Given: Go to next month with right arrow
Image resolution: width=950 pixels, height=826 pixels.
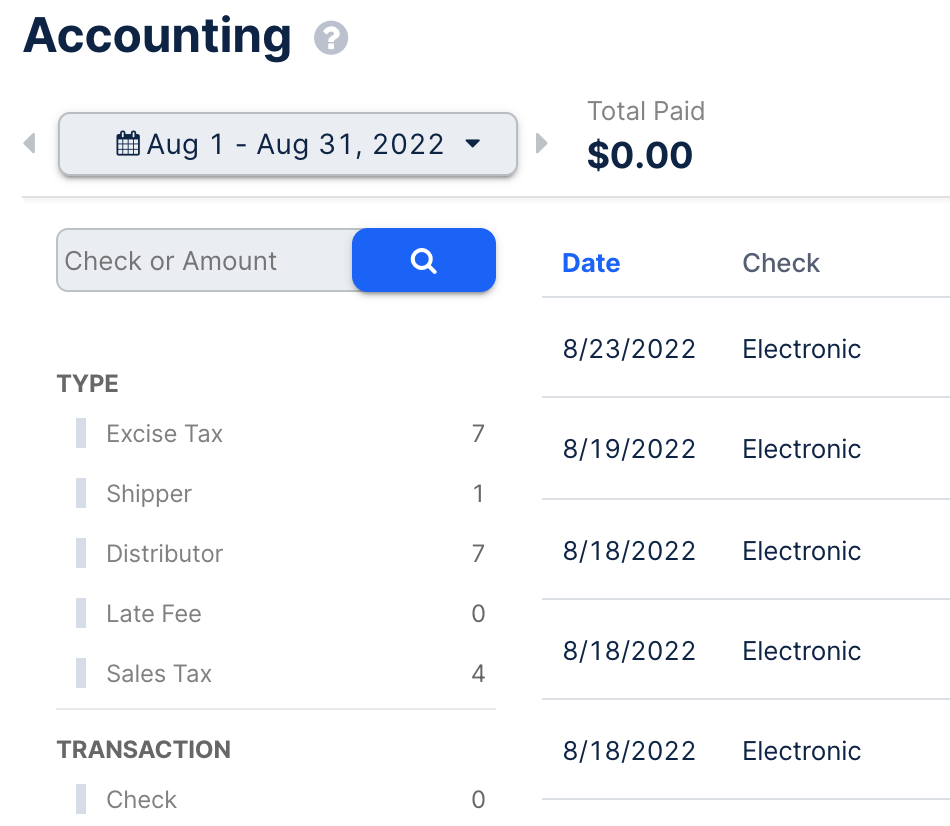Looking at the screenshot, I should click(x=542, y=144).
